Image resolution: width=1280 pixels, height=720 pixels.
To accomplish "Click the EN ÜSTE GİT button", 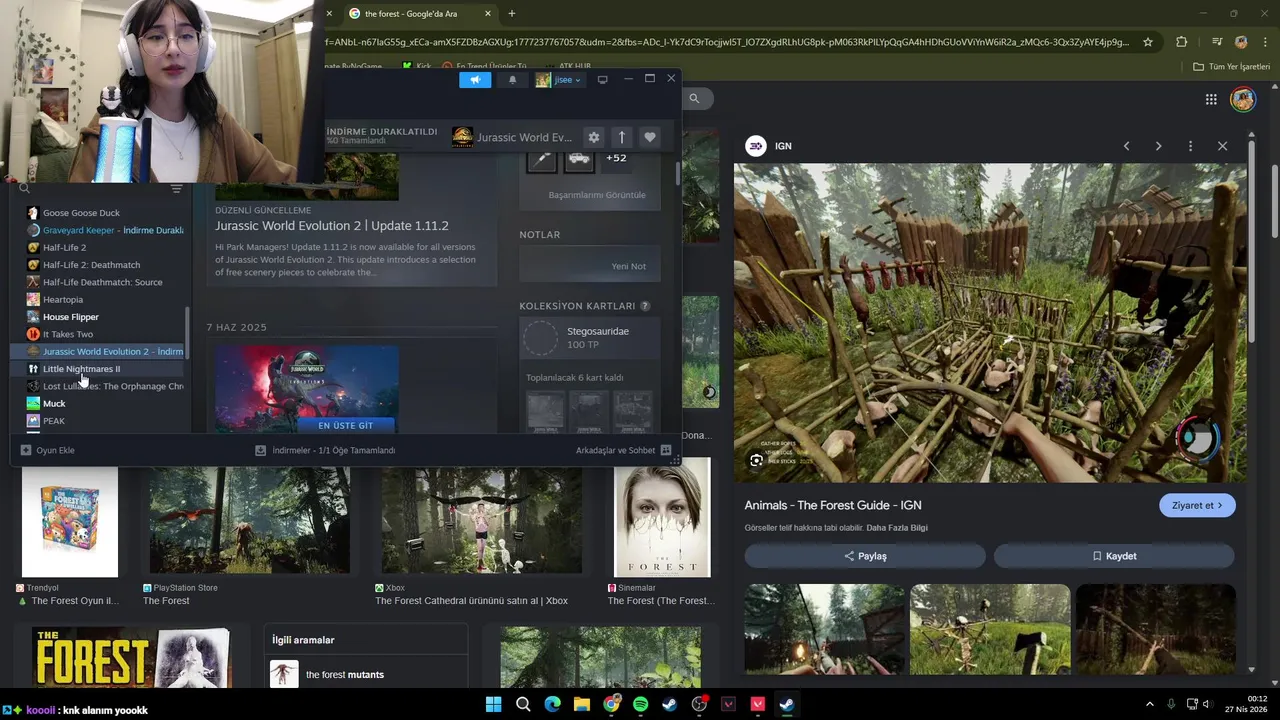I will pos(345,425).
